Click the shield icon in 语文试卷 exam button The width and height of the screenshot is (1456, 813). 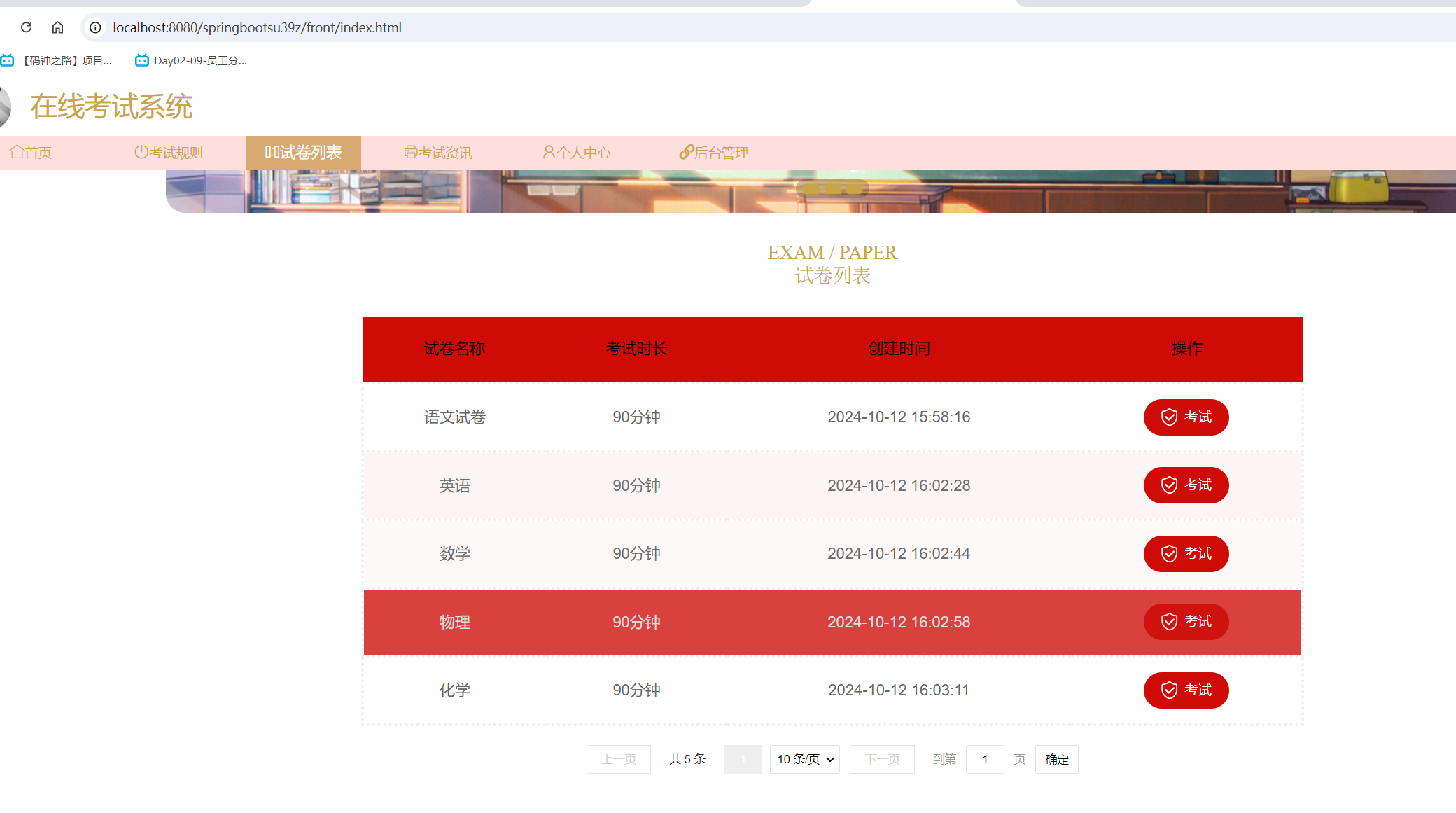1168,417
